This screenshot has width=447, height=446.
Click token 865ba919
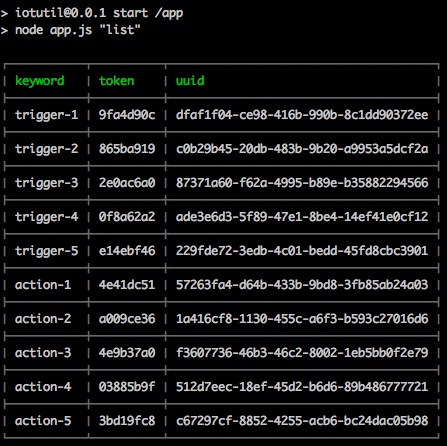(127, 149)
